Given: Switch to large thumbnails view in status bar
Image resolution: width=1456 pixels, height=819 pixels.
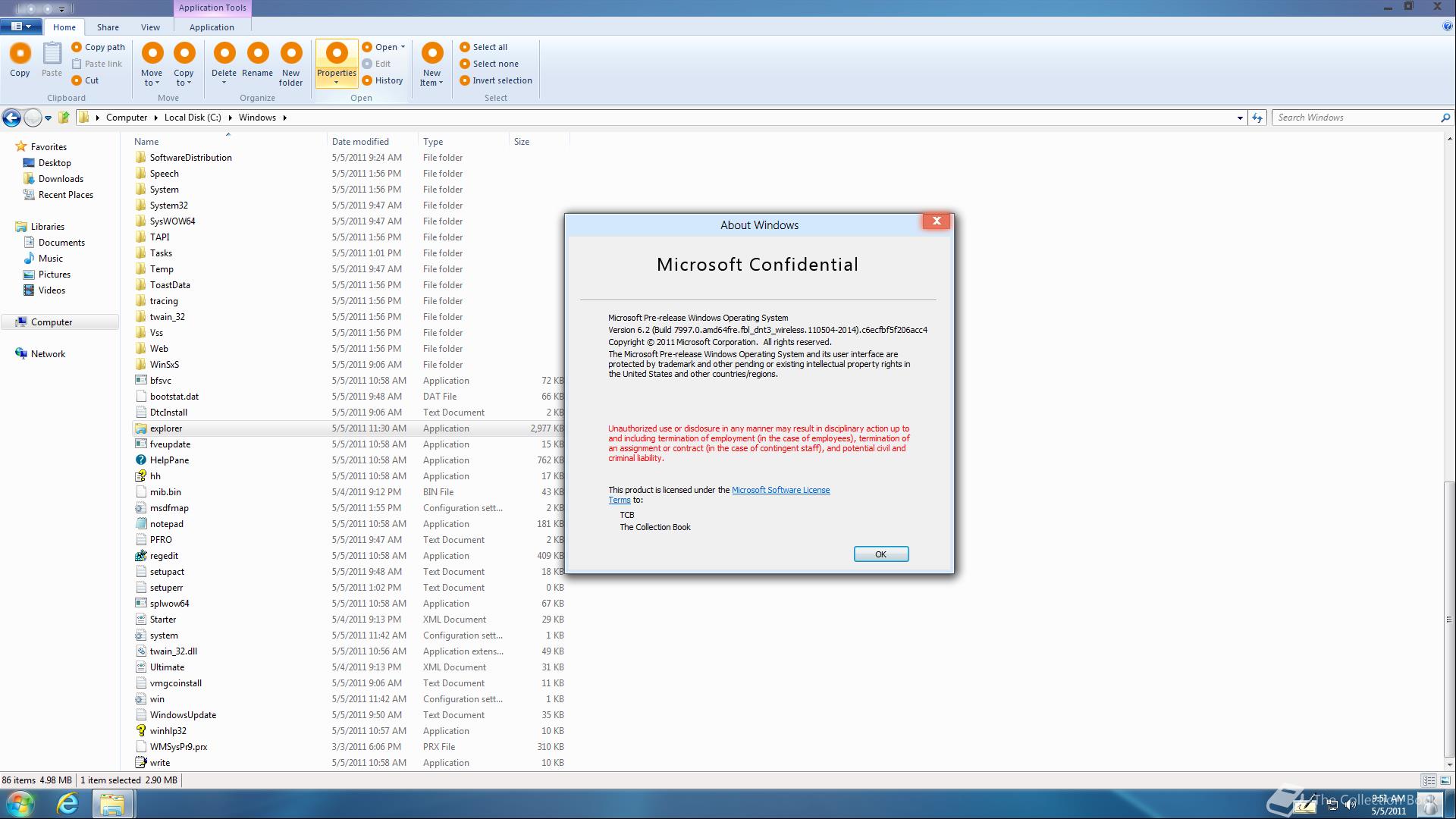Looking at the screenshot, I should click(1445, 780).
